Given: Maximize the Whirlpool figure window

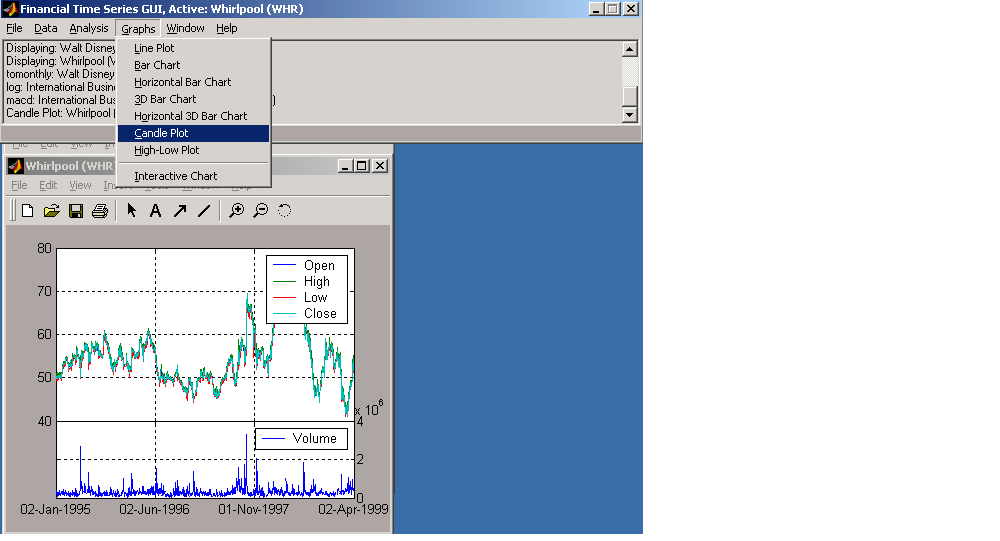Looking at the screenshot, I should tap(362, 166).
